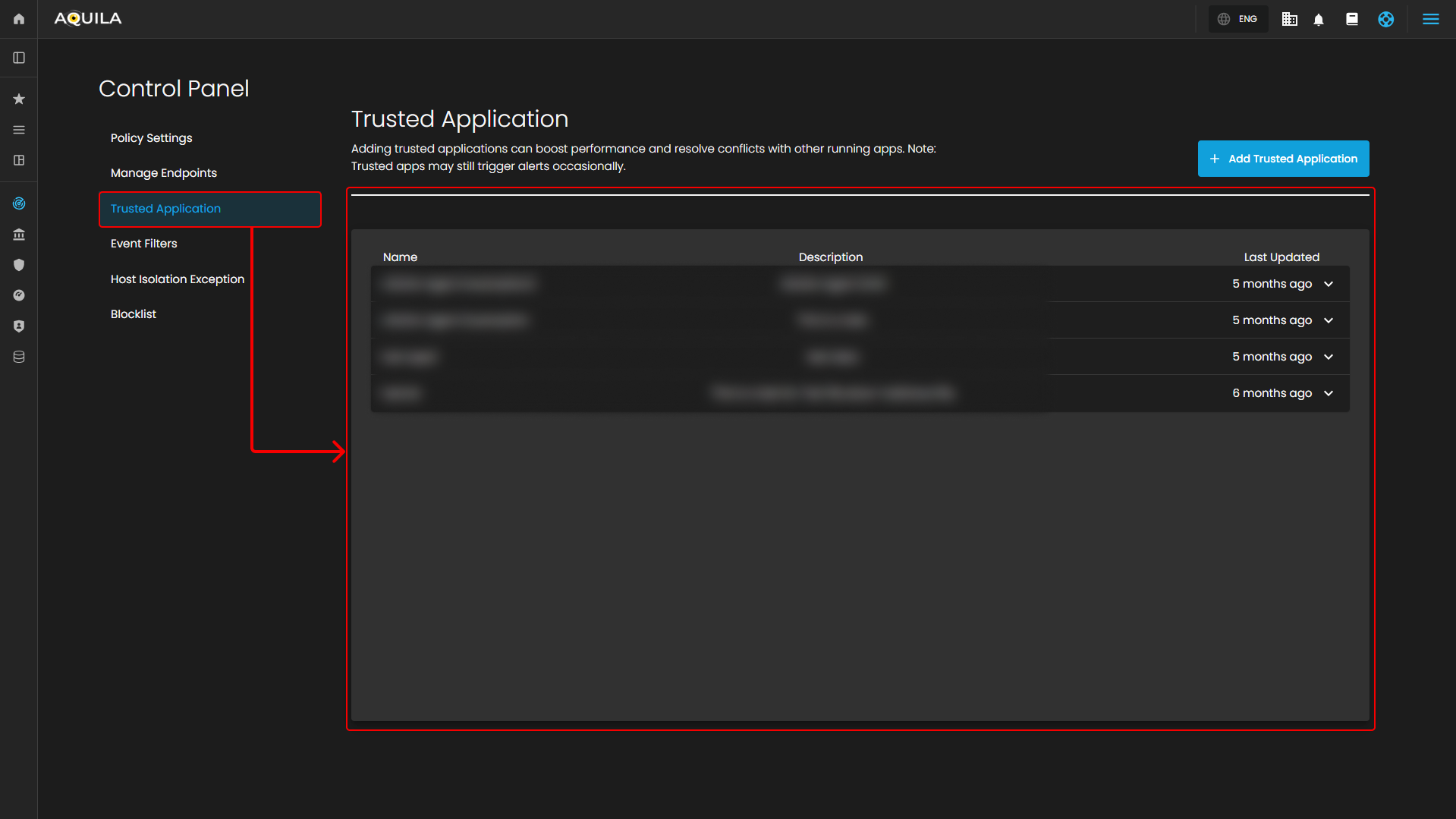
Task: Open the favorites star icon
Action: coord(19,99)
